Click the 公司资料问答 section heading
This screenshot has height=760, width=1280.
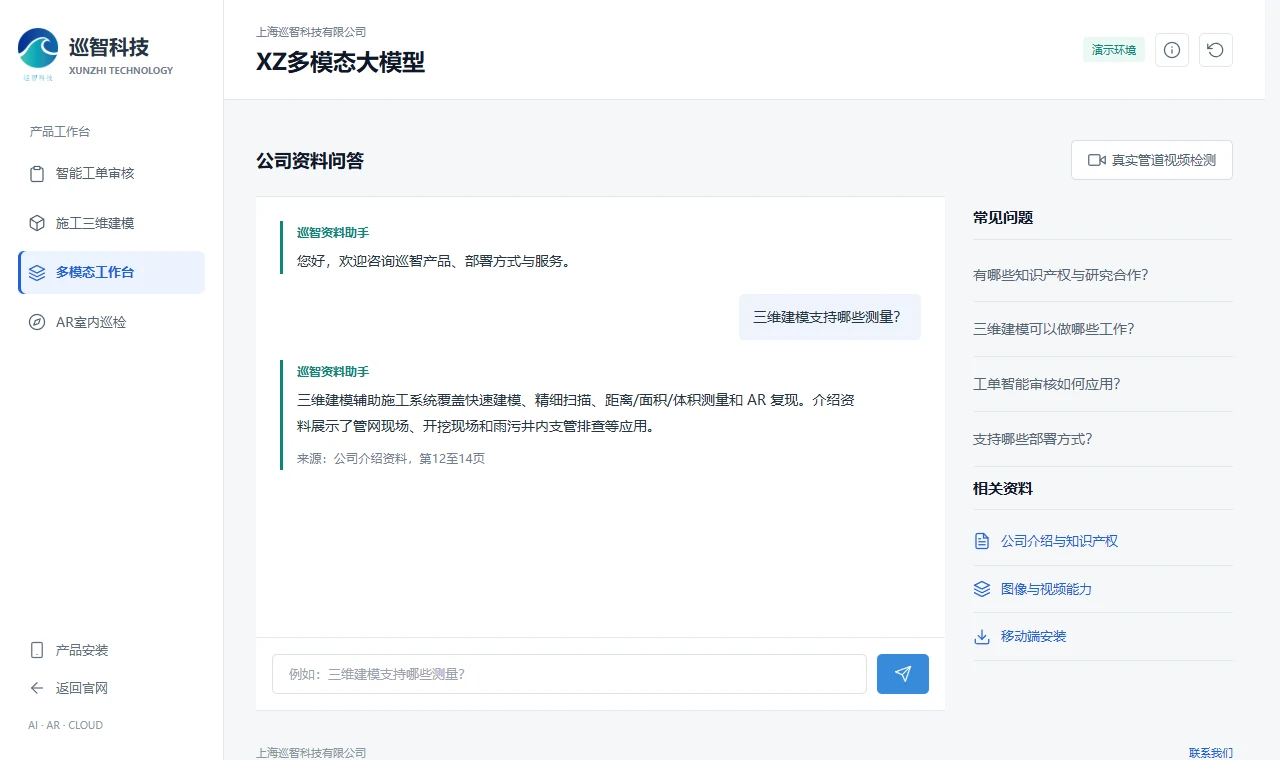click(x=310, y=161)
